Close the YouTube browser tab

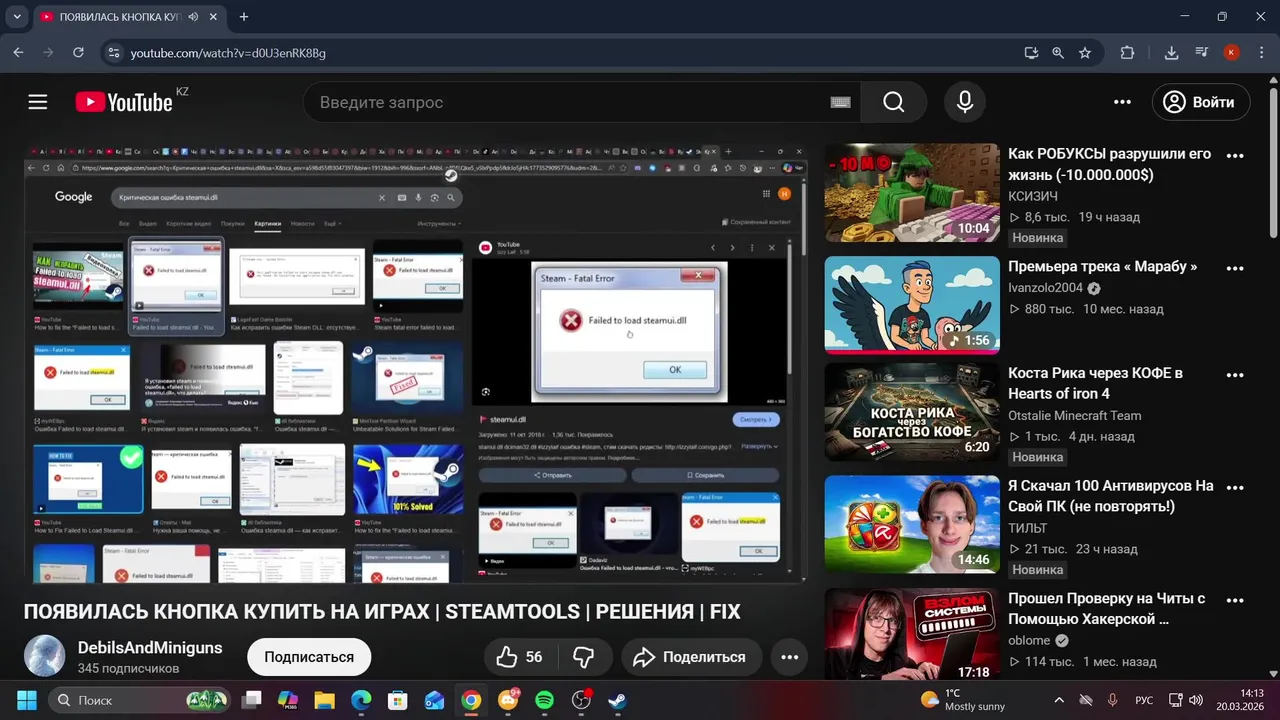[214, 17]
